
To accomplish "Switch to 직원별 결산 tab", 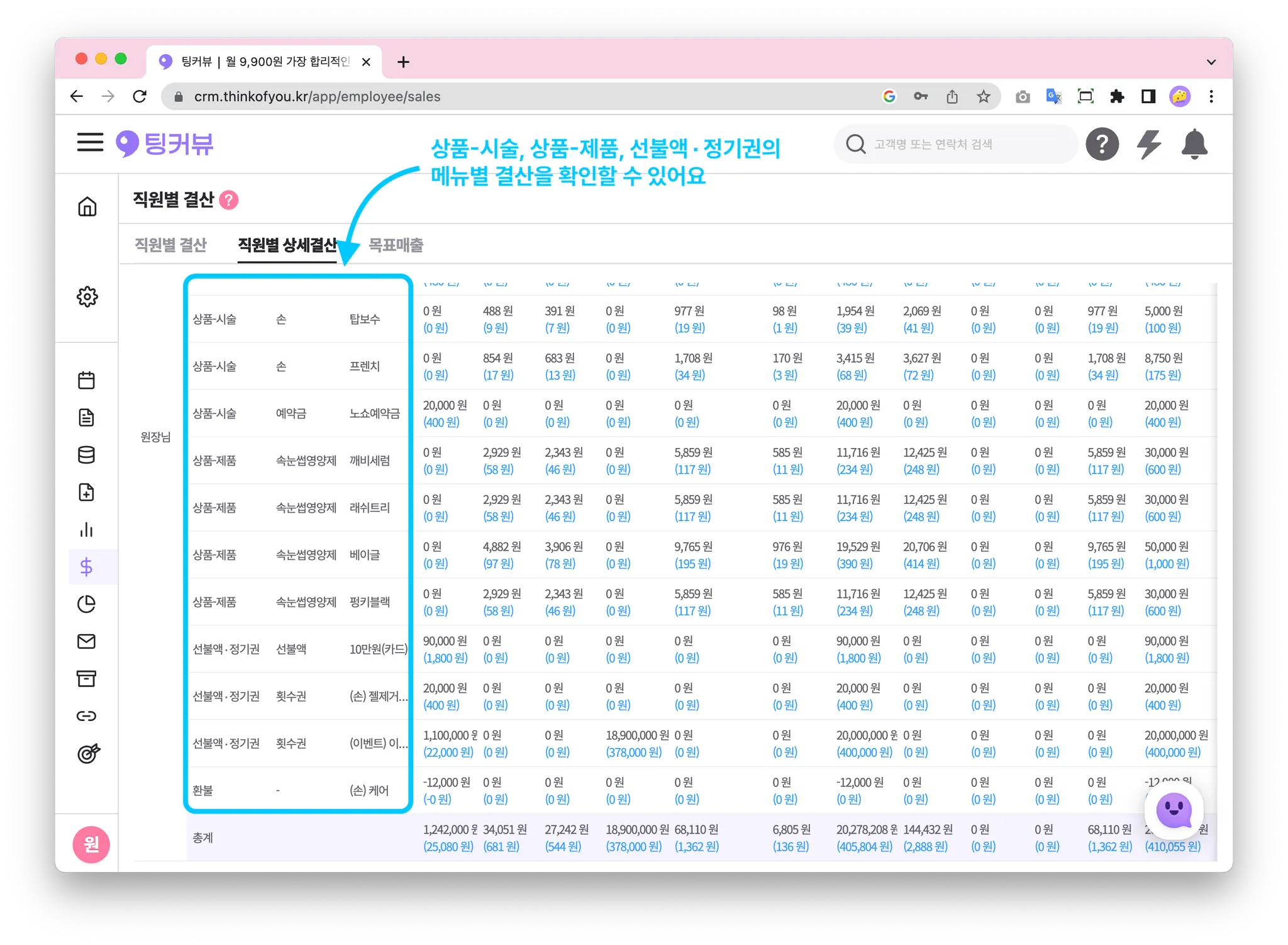I will 170,245.
